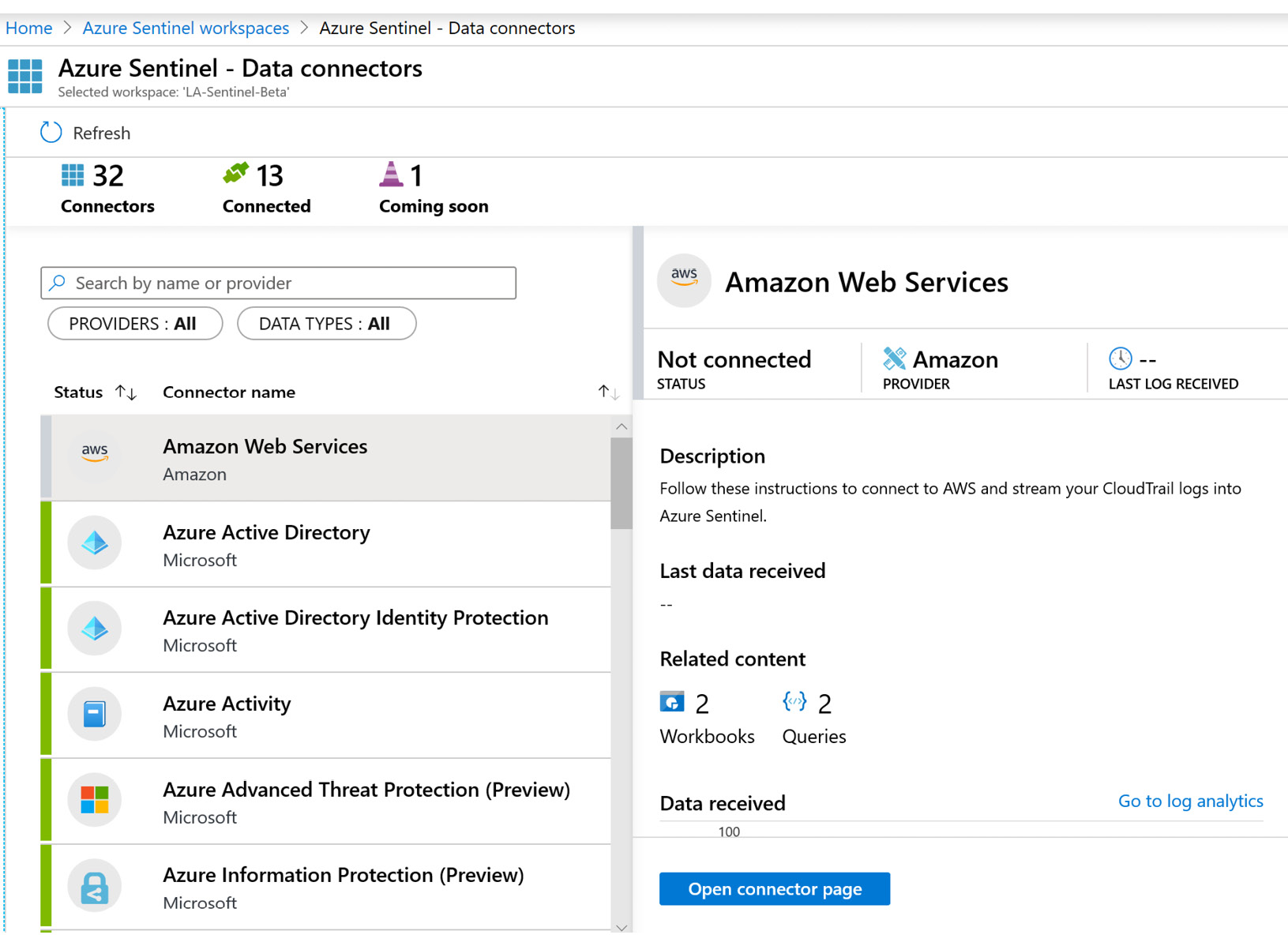The image size is (1288, 946).
Task: Click the green Connected plug icon
Action: (235, 173)
